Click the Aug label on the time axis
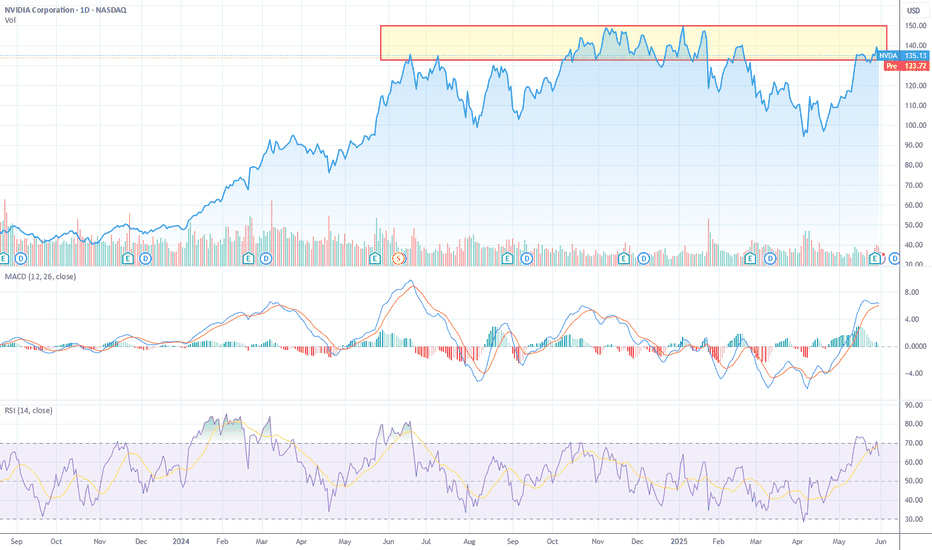The height and width of the screenshot is (550, 932). click(469, 542)
